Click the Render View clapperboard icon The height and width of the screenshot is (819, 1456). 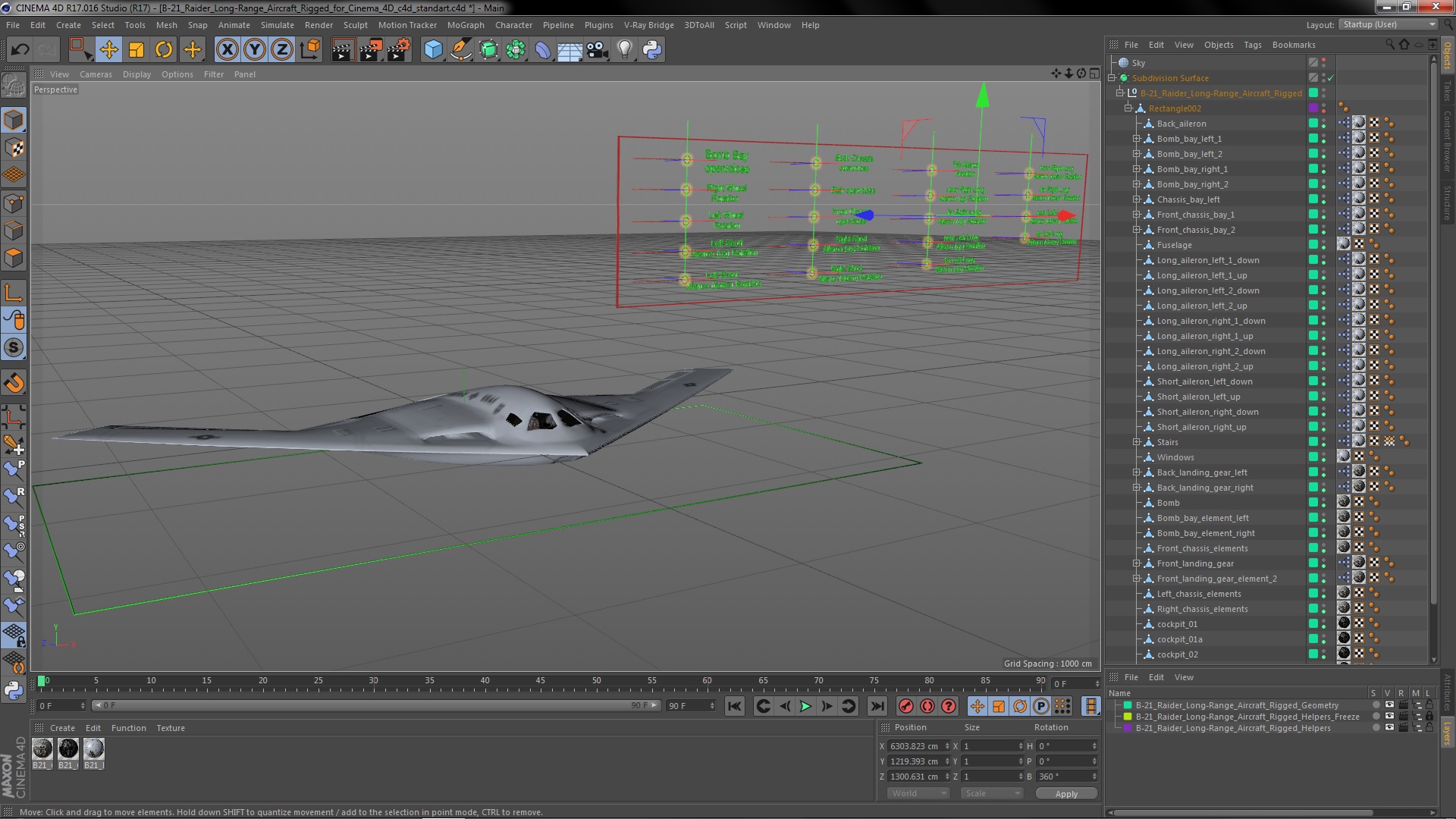343,50
